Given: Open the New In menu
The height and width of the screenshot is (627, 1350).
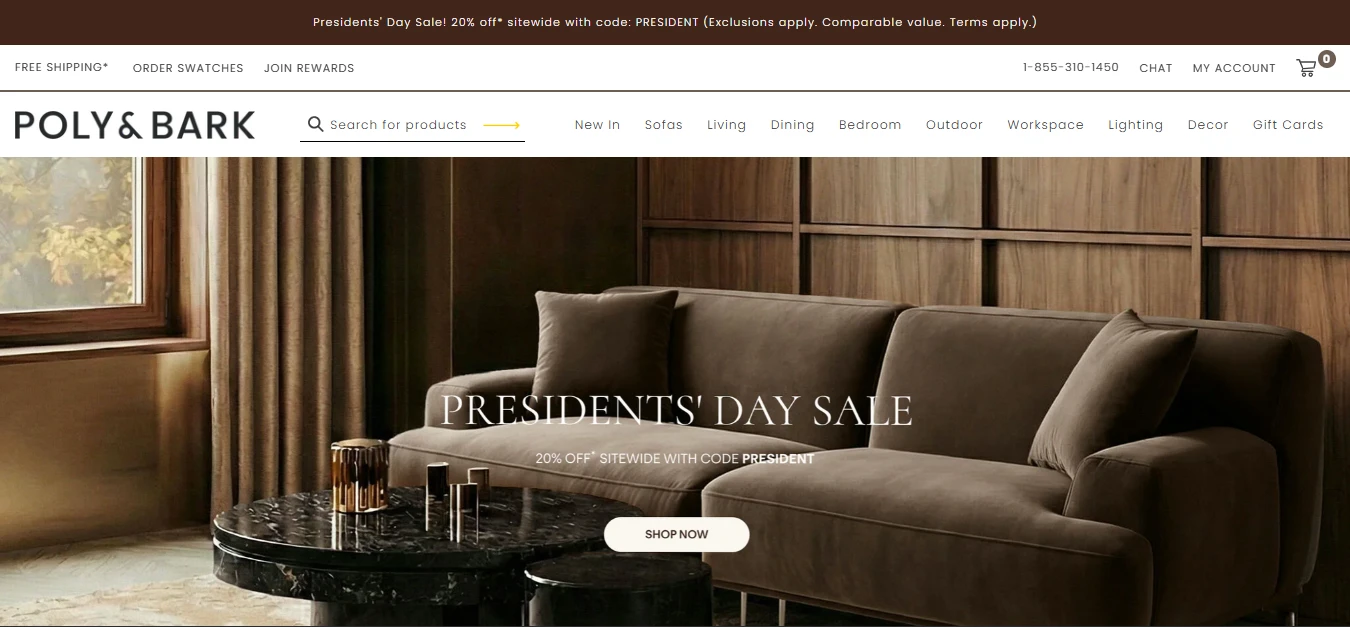Looking at the screenshot, I should point(597,125).
